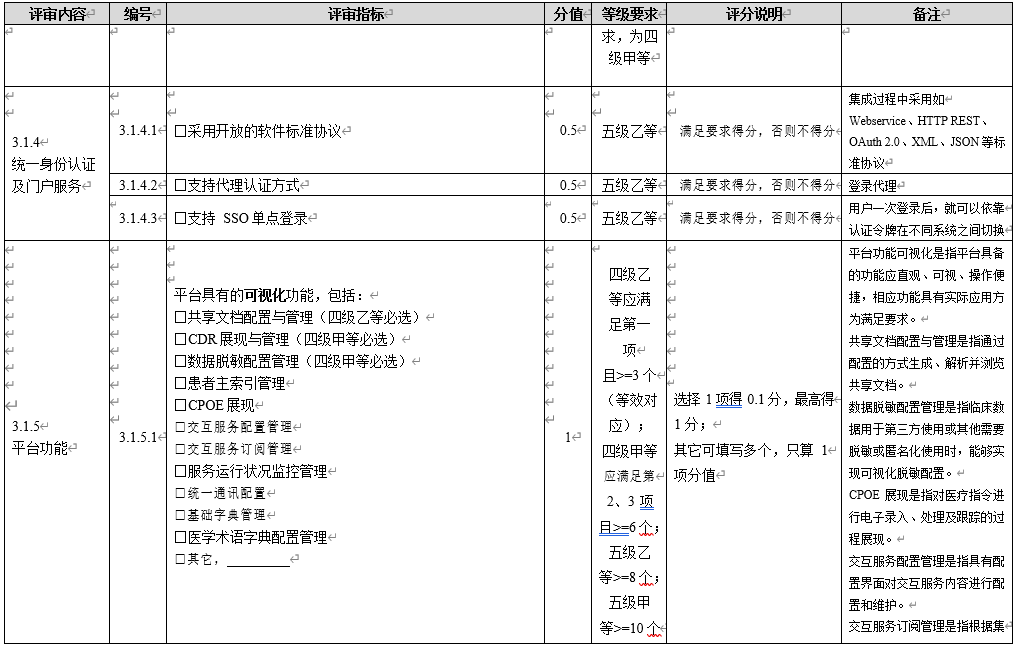The width and height of the screenshot is (1018, 647).
Task: Click the Webservice、HTTP REST remark line
Action: click(919, 121)
